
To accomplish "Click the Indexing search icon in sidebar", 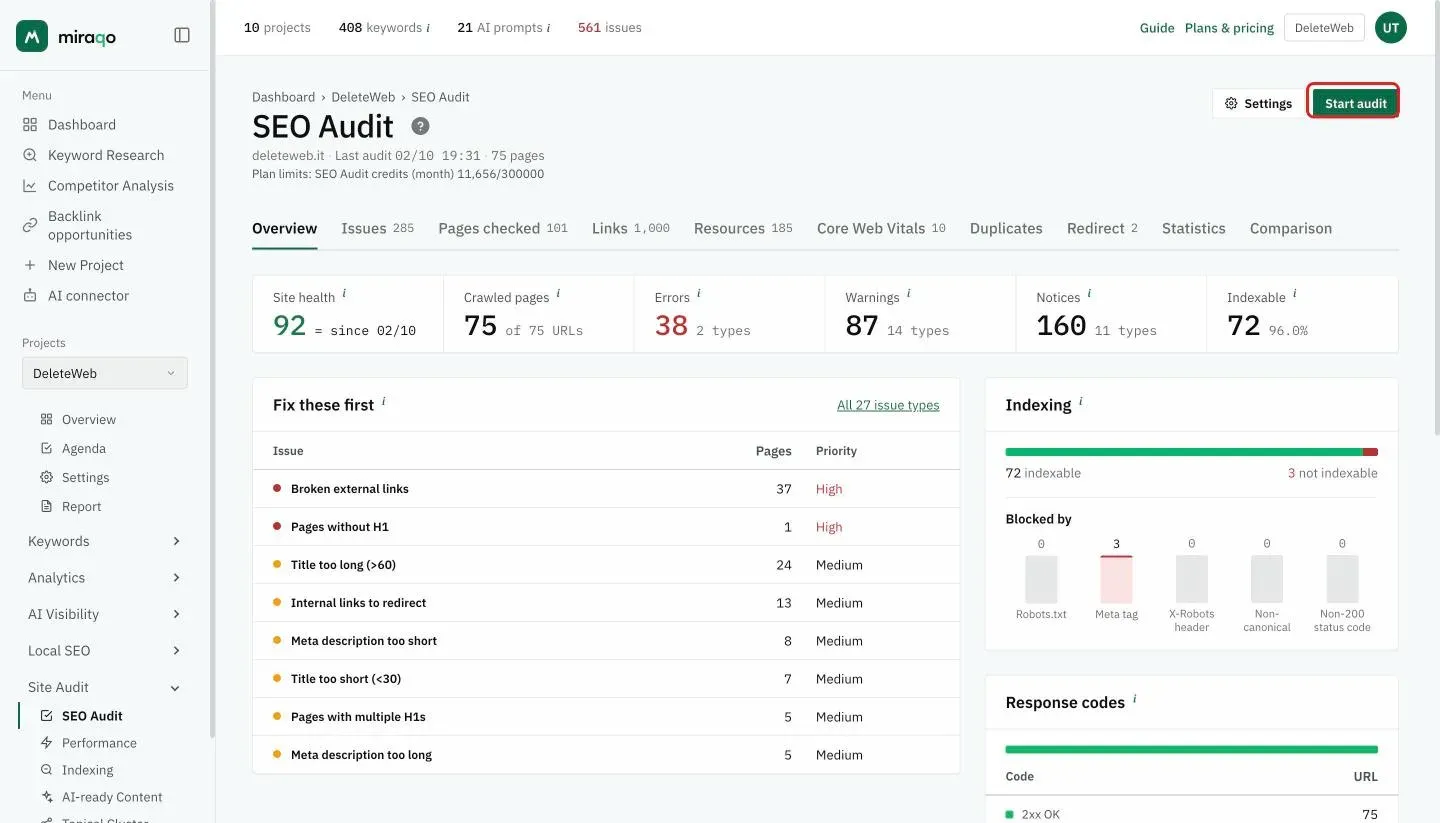I will pyautogui.click(x=46, y=770).
